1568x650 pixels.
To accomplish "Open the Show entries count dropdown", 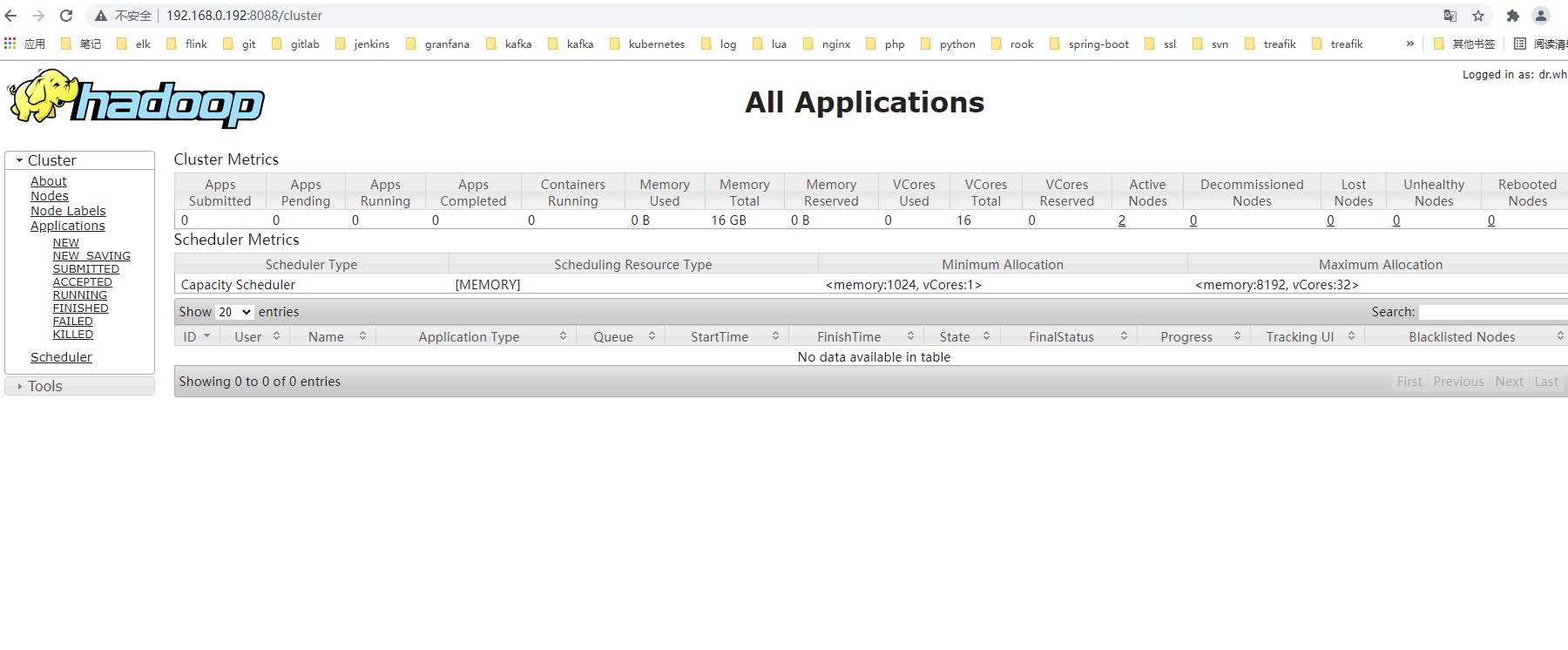I will click(234, 312).
